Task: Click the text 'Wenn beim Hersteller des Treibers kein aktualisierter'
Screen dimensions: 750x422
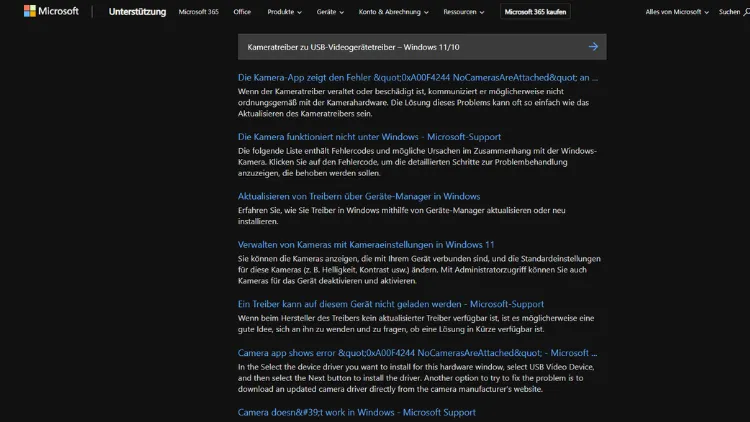Action: pos(331,318)
